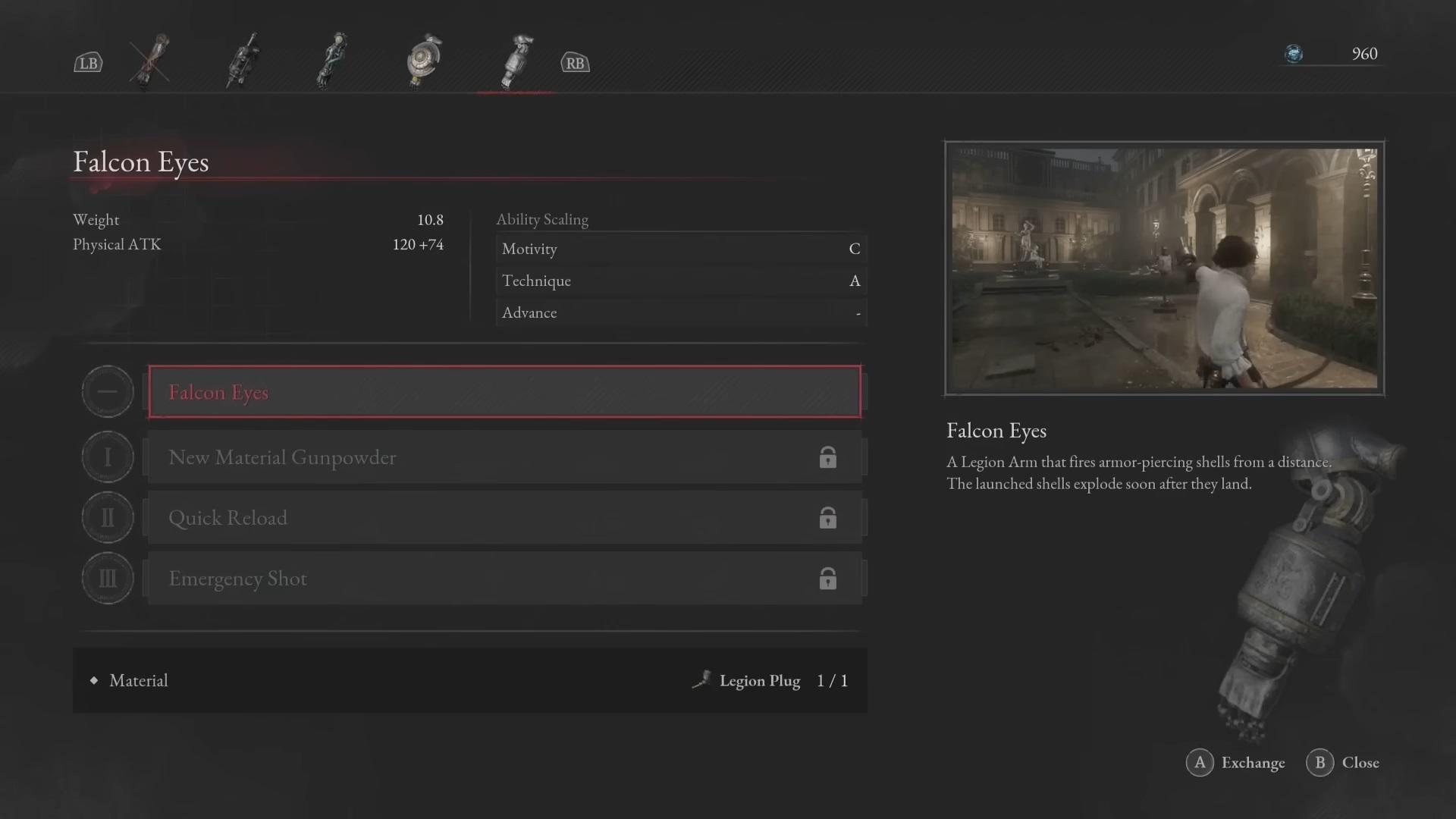Click the LB previous-tab button
The width and height of the screenshot is (1456, 819).
click(x=88, y=63)
